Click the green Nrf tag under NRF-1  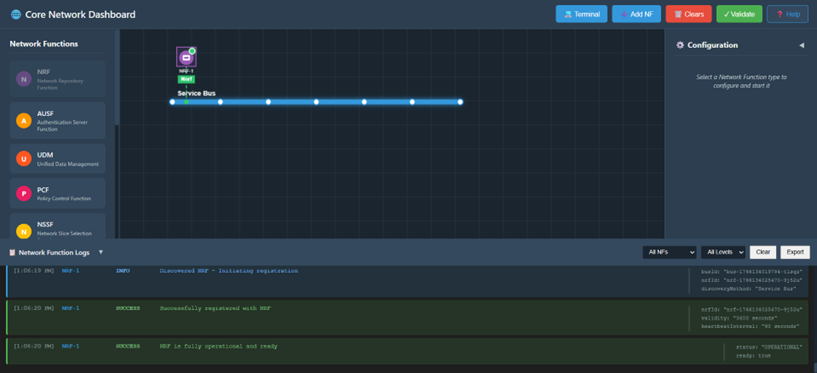pos(186,79)
